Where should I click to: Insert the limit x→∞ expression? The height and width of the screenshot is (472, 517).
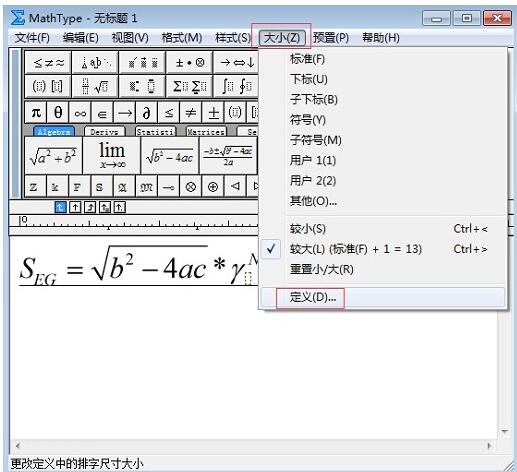[112, 155]
